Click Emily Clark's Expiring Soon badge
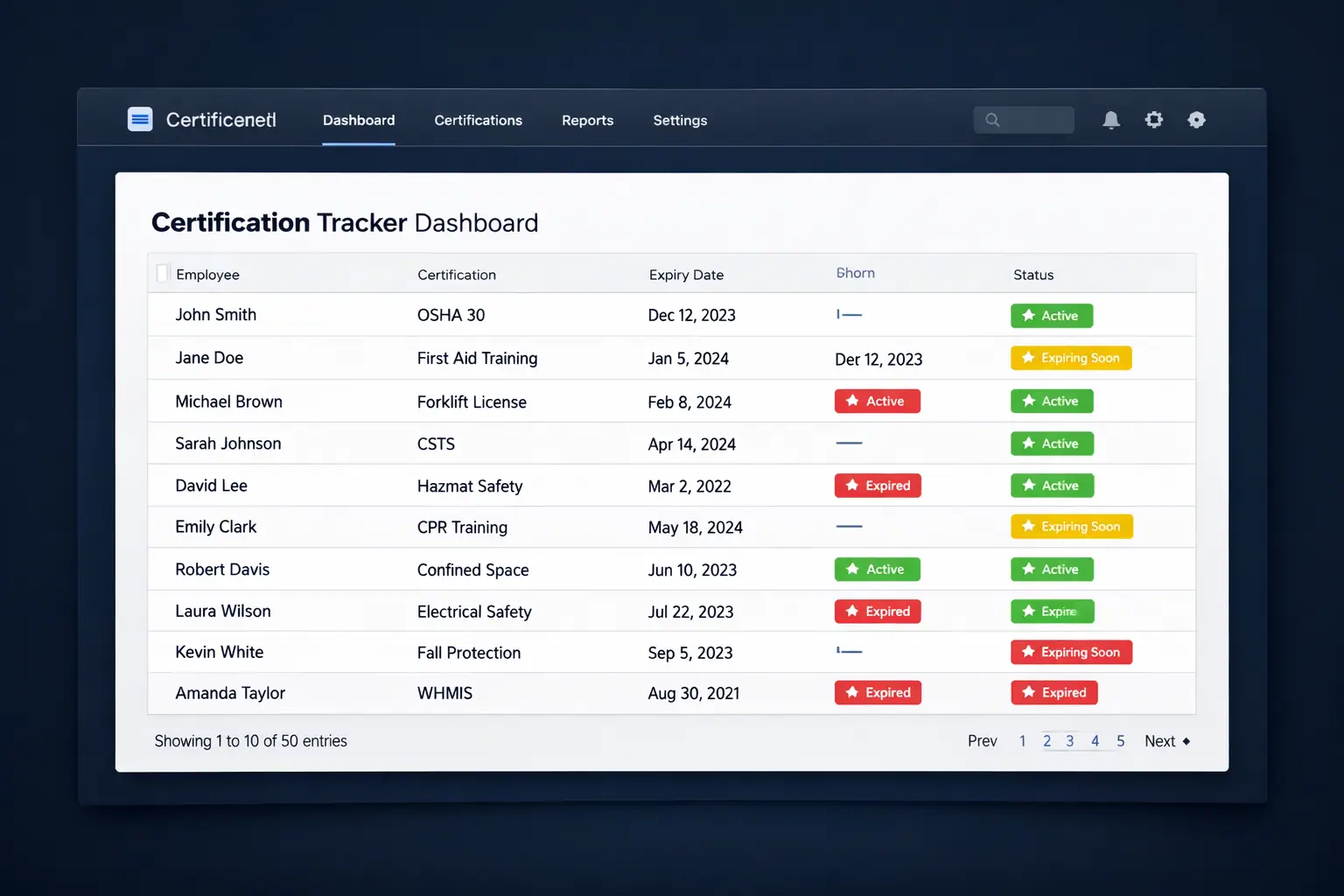Screen dimensions: 1344x896 click(x=1072, y=527)
